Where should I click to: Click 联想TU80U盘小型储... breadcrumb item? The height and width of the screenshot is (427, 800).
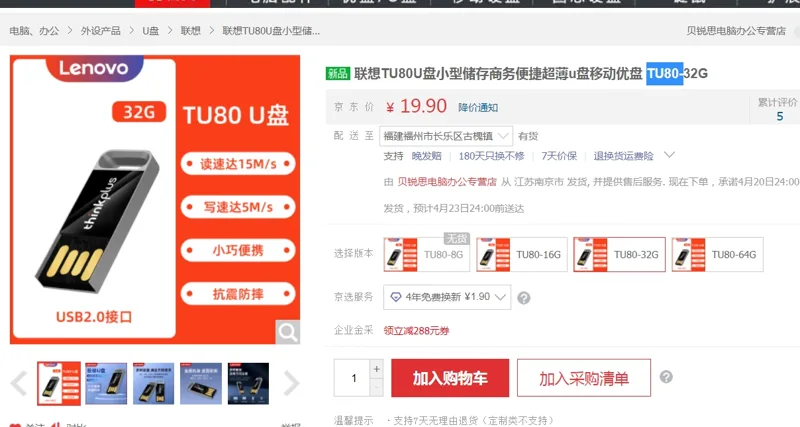(x=271, y=31)
